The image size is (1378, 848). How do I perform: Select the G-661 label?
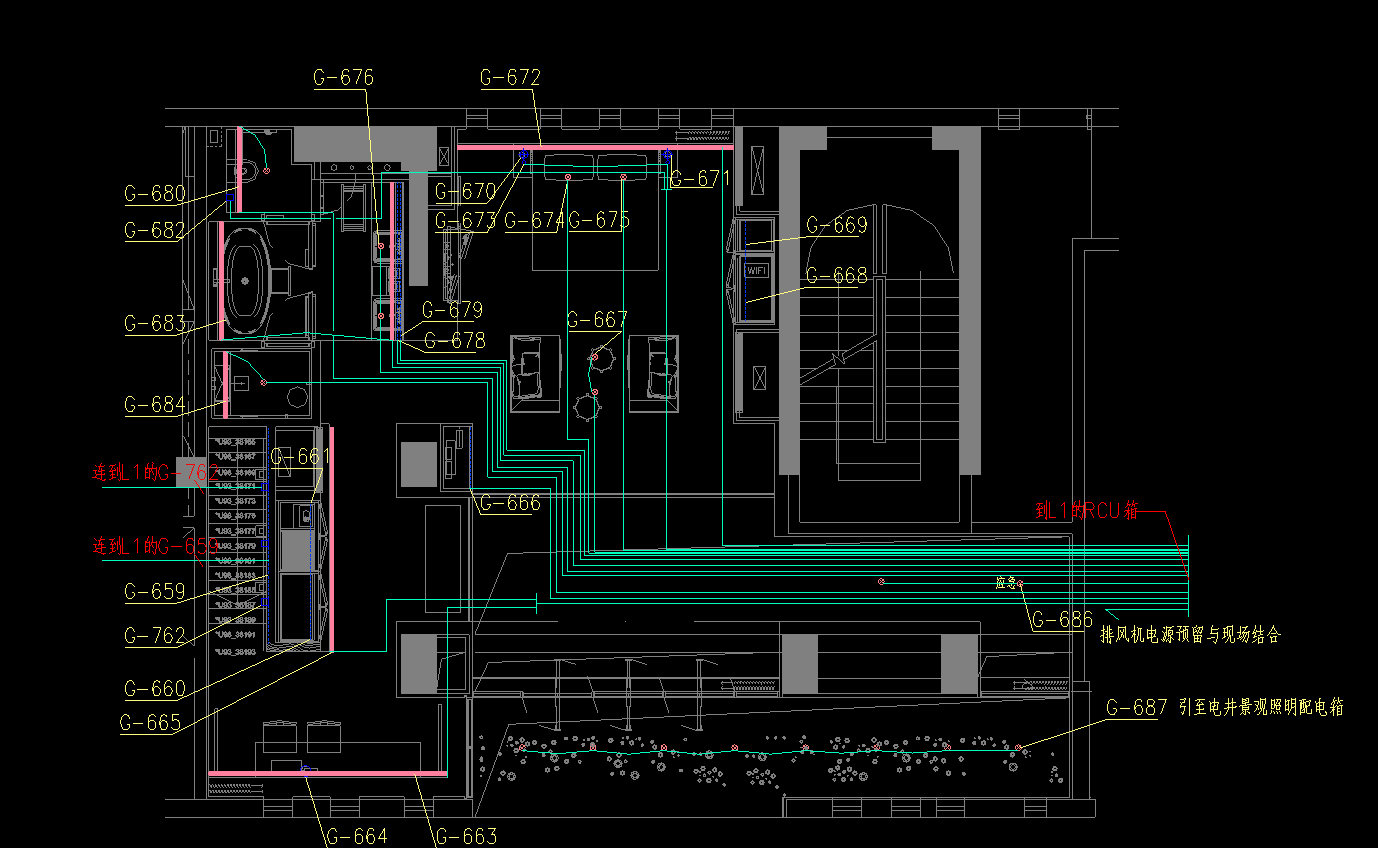300,457
